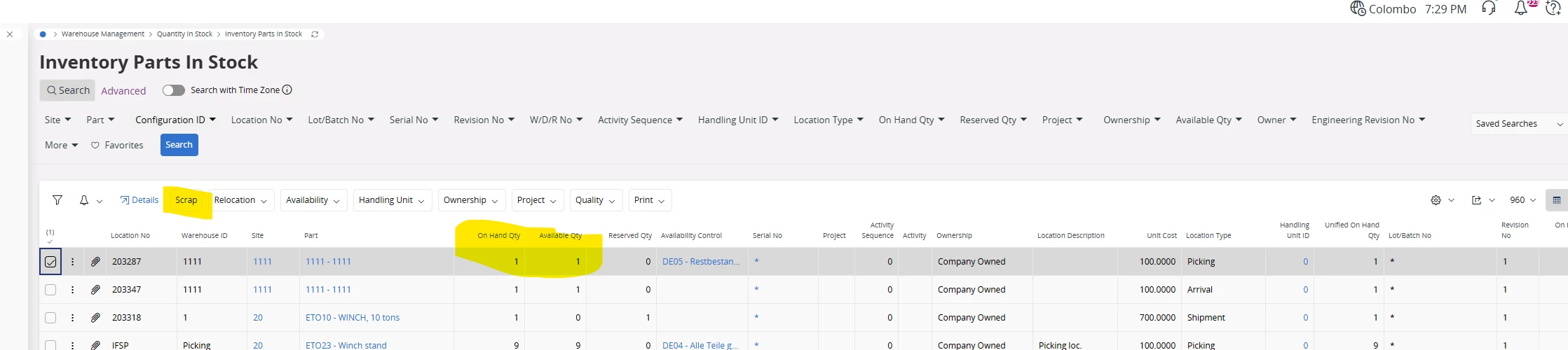Open the ETO10 - WINCH, 10 tons part link
Image resolution: width=1568 pixels, height=350 pixels.
[x=352, y=318]
